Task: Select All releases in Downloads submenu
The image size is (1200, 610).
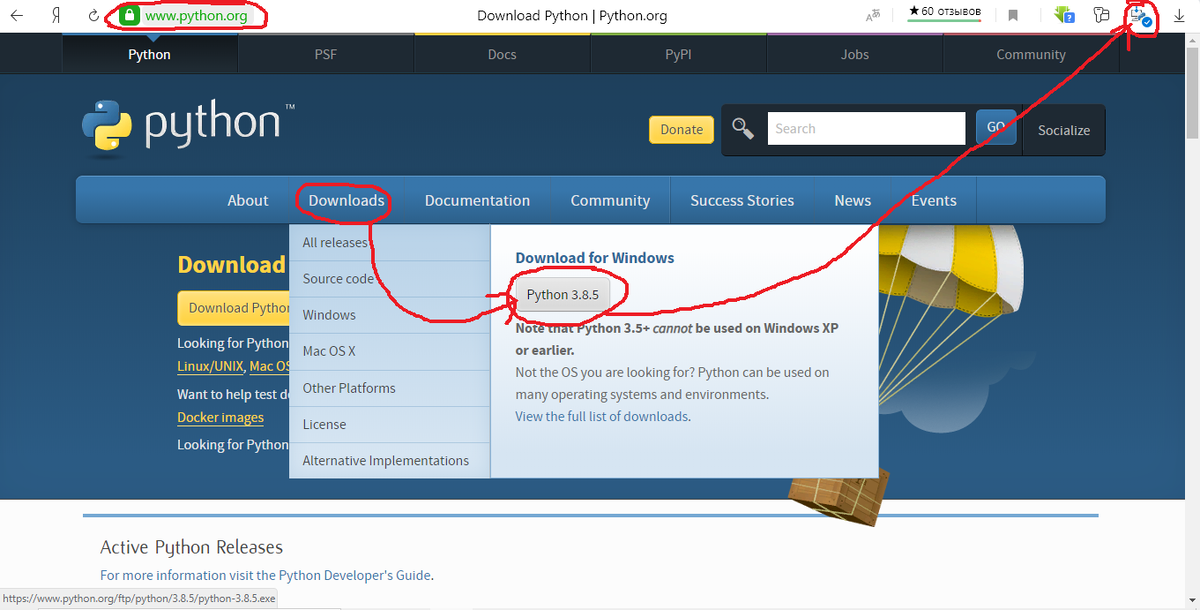Action: coord(390,242)
